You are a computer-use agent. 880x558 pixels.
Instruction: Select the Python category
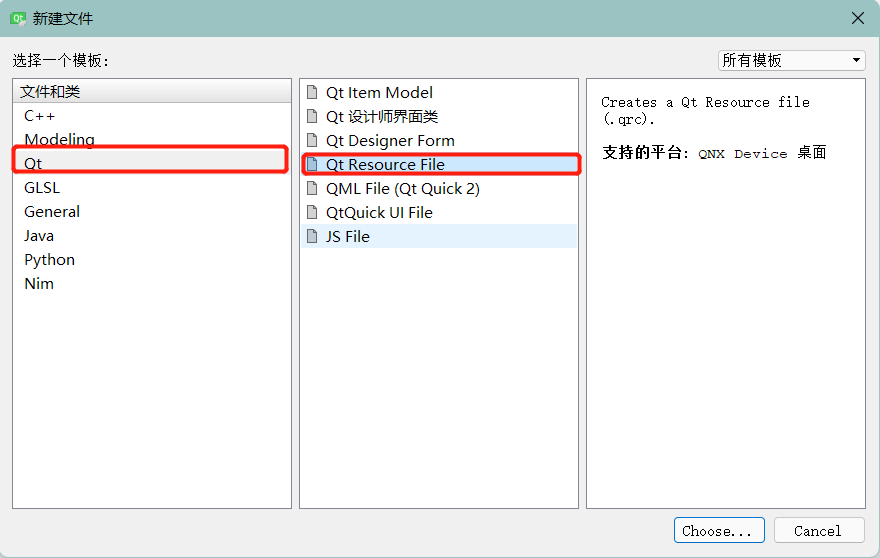tap(152, 260)
